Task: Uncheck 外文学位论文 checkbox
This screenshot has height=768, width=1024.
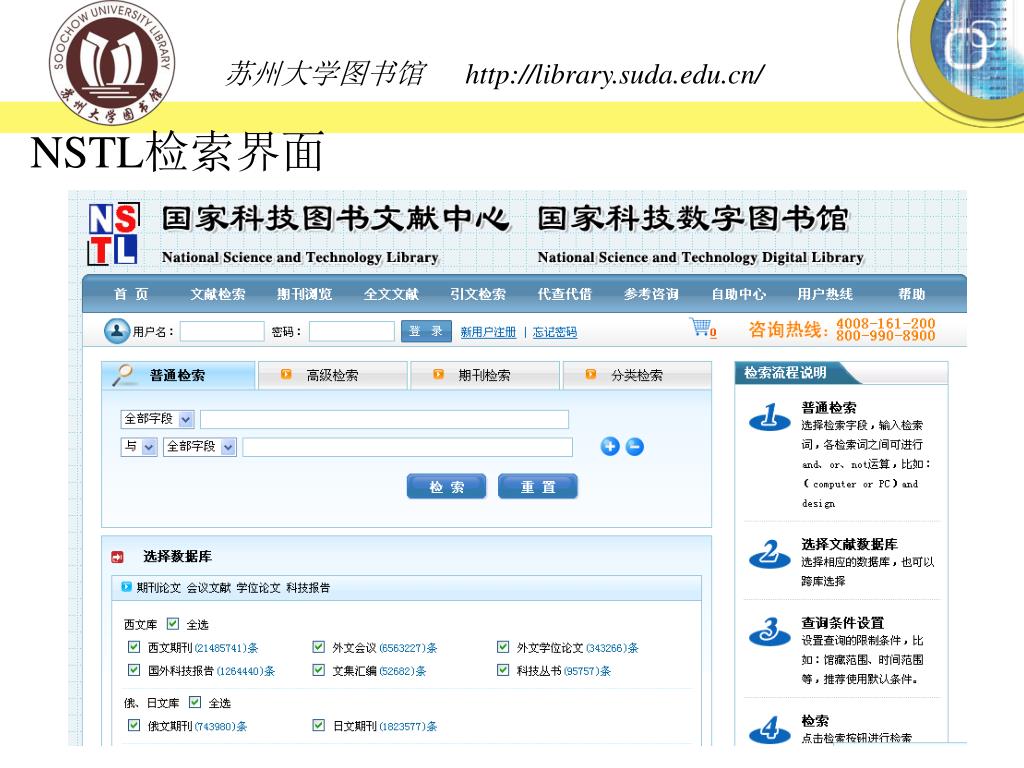Action: coord(503,647)
